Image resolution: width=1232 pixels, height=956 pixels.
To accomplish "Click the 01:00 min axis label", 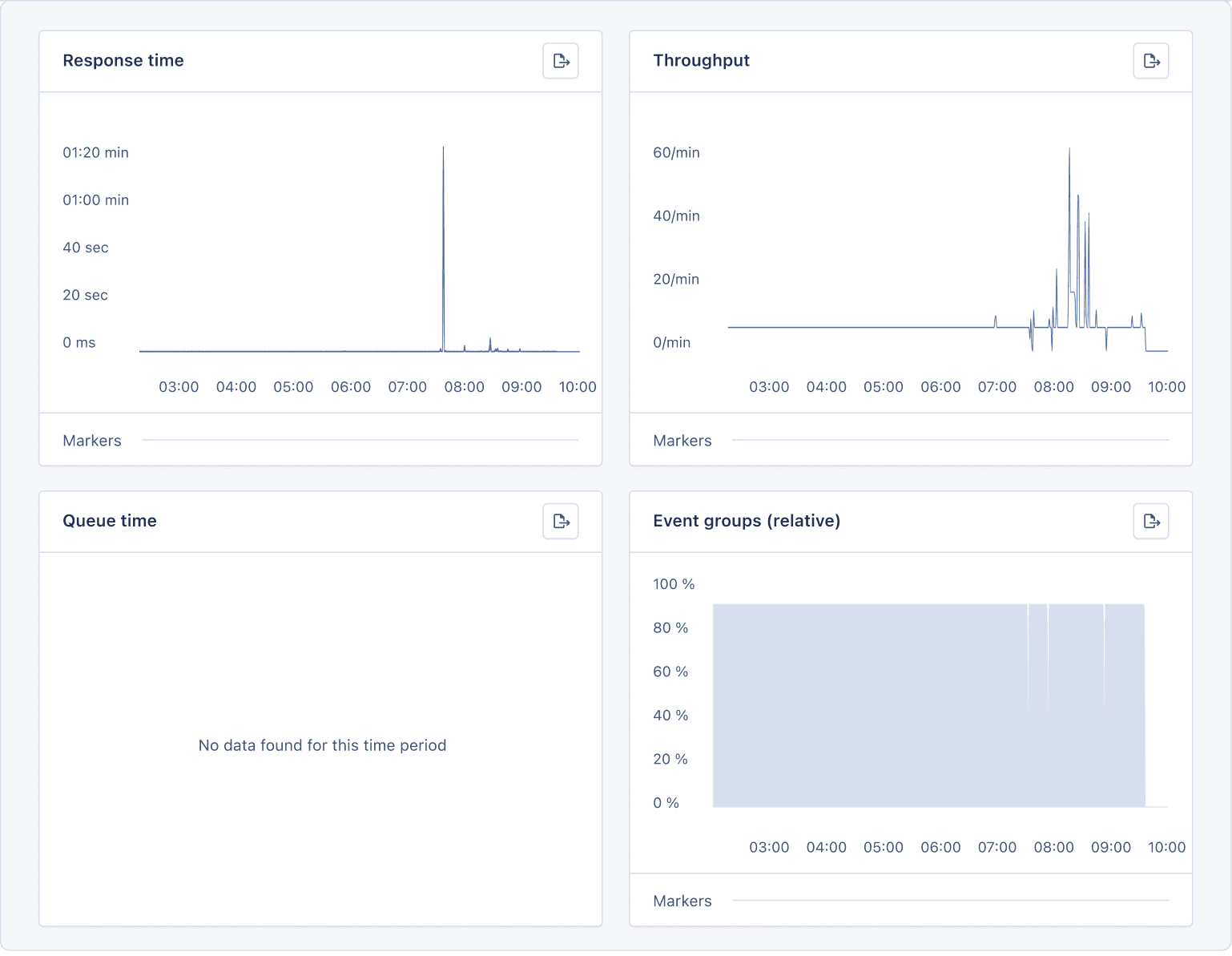I will [x=96, y=200].
